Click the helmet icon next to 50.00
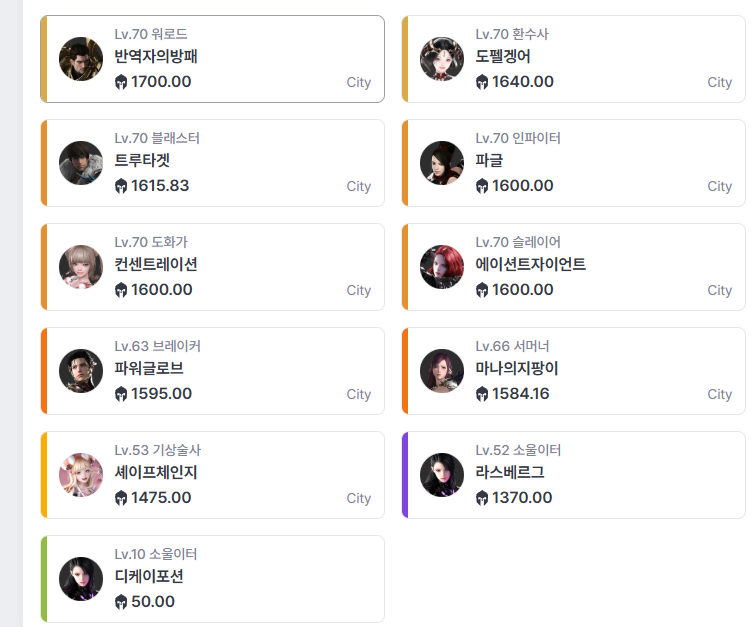Viewport: 754px width, 627px height. coord(121,602)
